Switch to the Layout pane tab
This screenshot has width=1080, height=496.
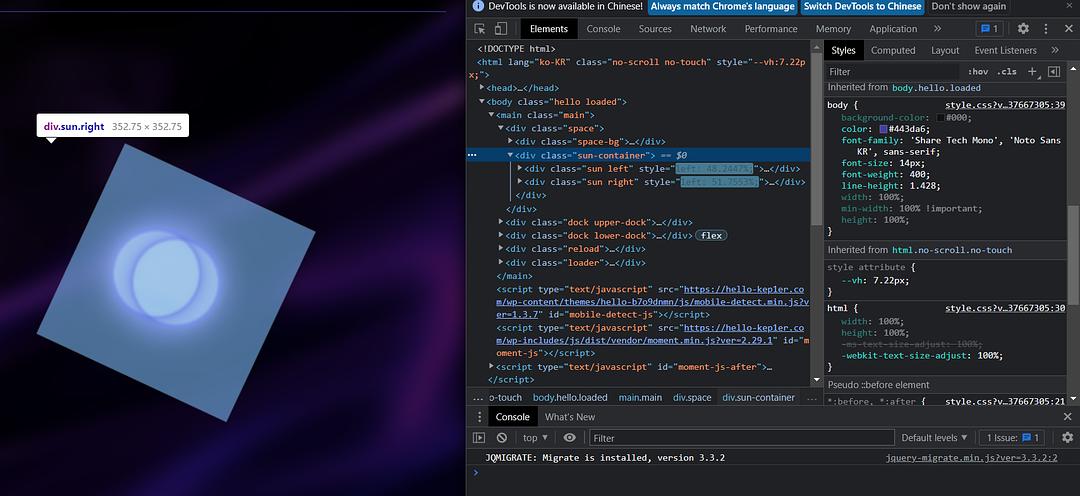945,50
